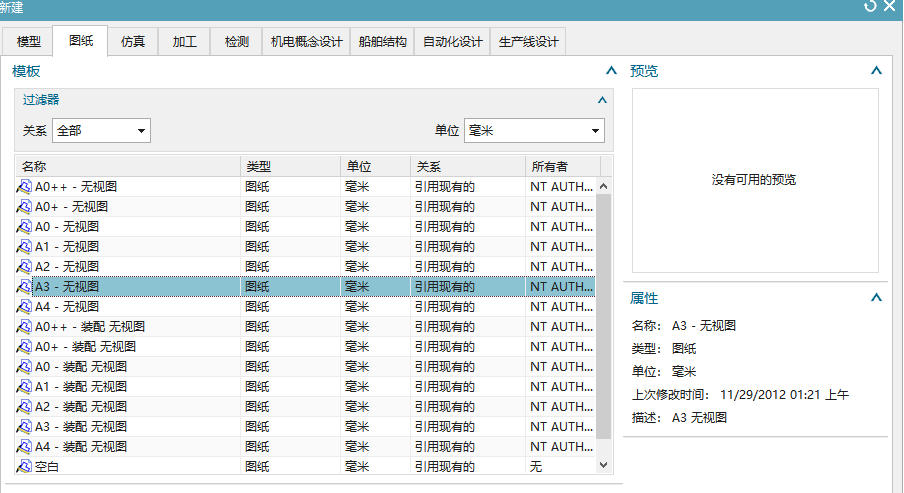The width and height of the screenshot is (904, 493).
Task: Click the template list scroll-down arrow
Action: click(604, 465)
